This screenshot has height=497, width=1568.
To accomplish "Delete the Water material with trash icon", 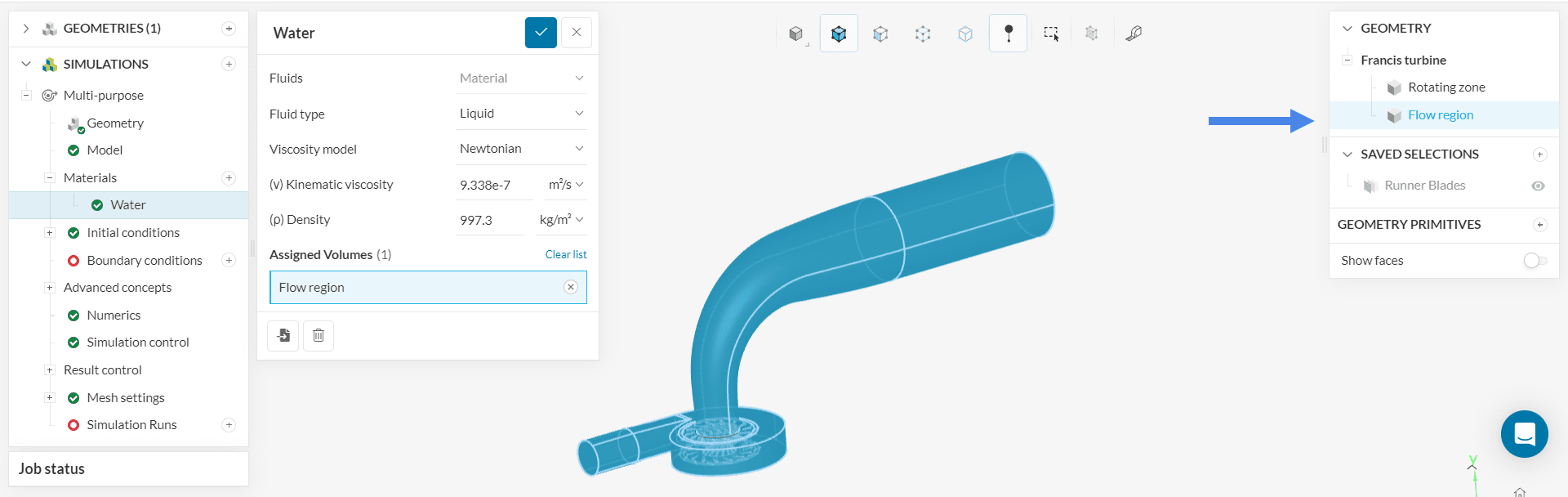I will coord(318,335).
